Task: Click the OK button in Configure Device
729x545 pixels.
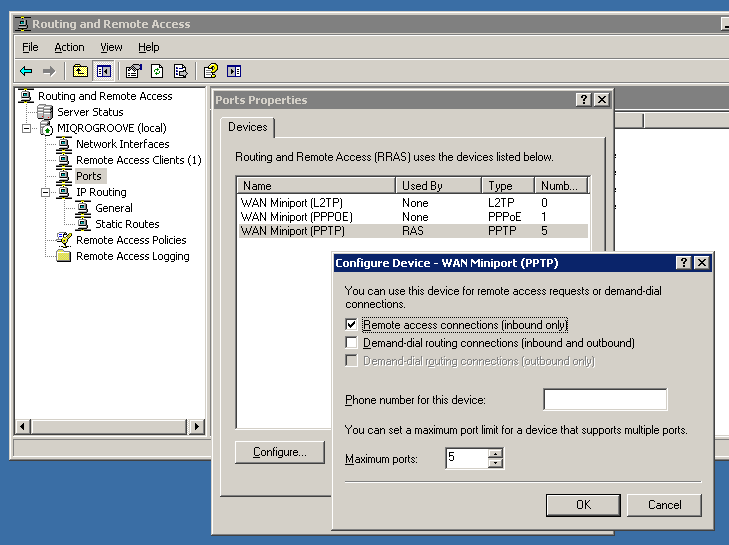Action: click(583, 505)
